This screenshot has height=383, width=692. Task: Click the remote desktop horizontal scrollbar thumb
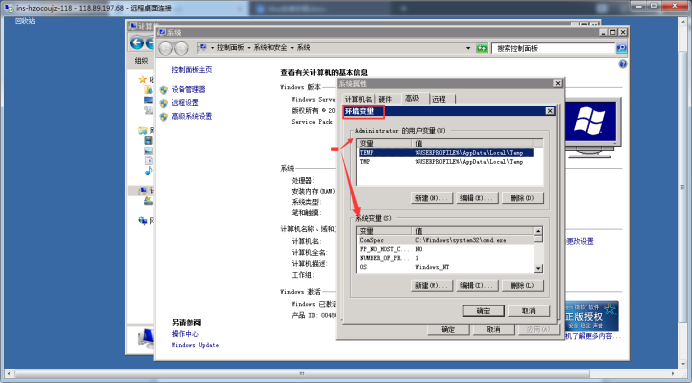point(302,374)
